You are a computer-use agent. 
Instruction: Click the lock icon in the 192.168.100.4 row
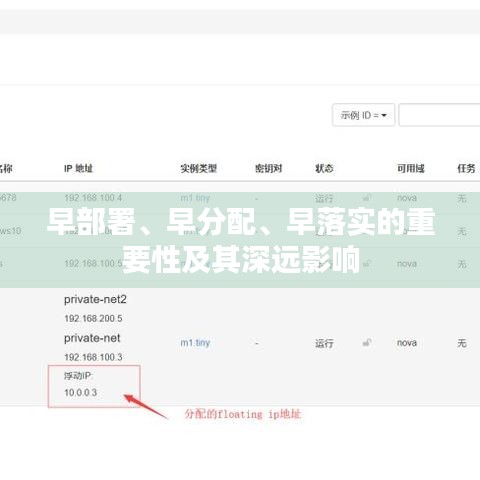point(367,198)
